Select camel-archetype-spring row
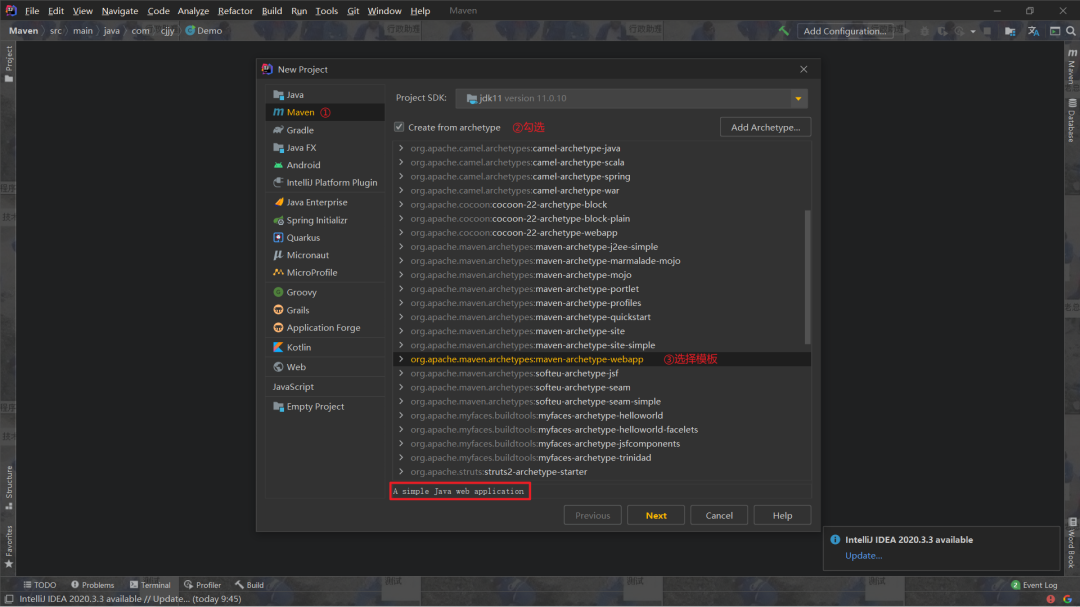 coord(601,176)
